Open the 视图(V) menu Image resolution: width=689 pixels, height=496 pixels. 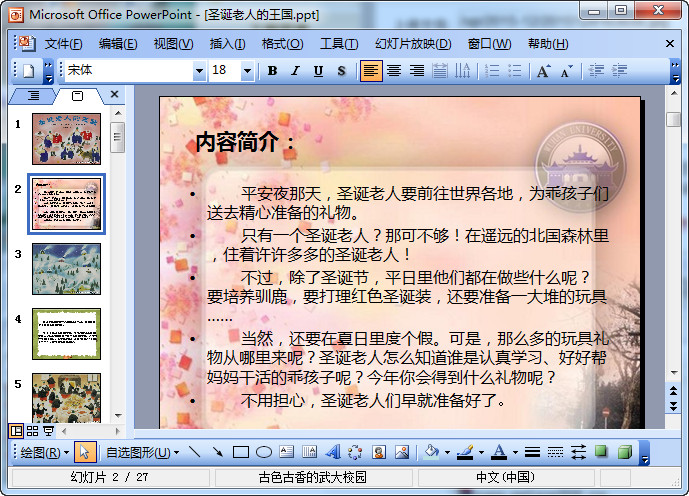point(173,44)
